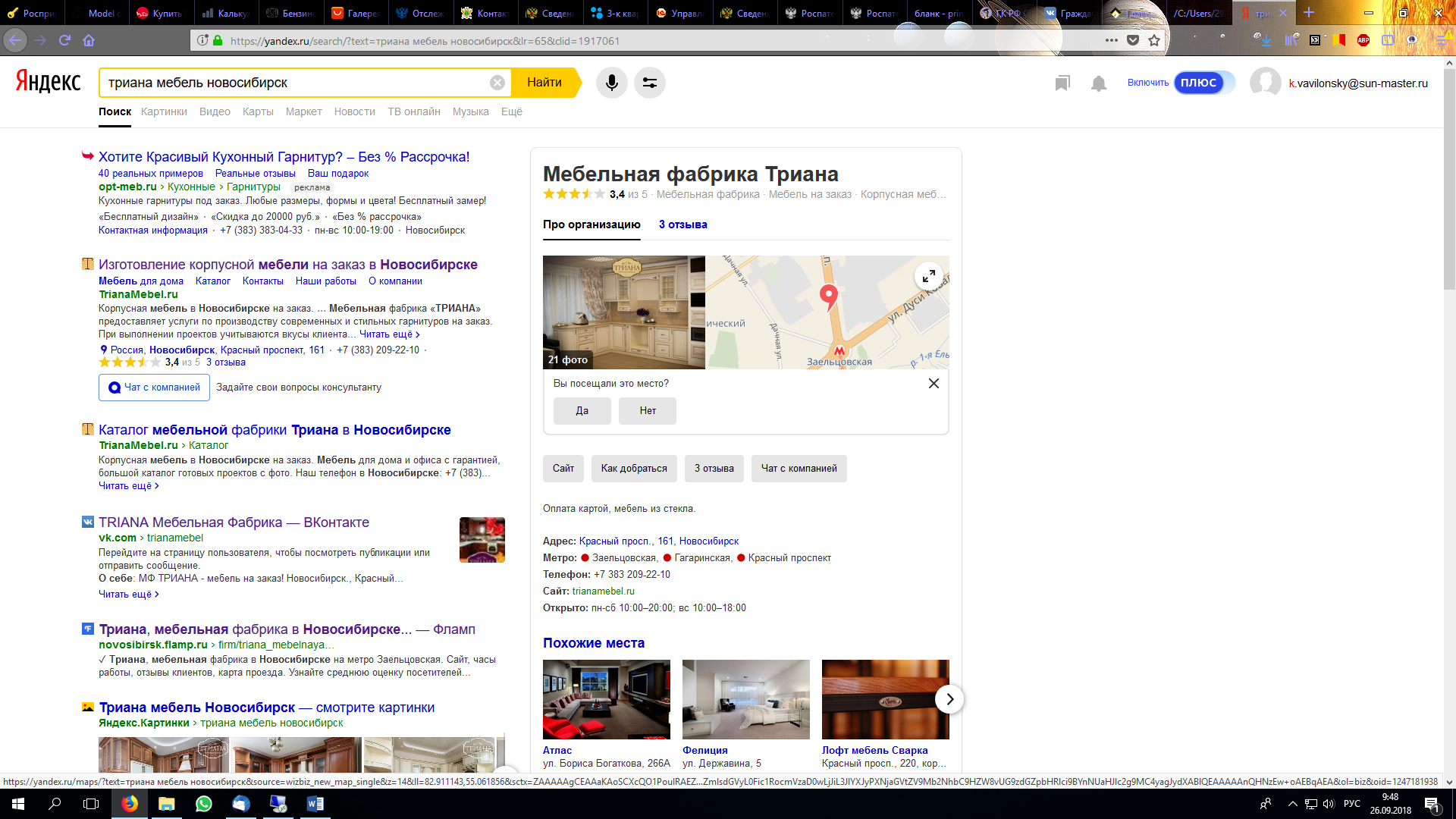Click 'Чат с компанией' button under search result
The height and width of the screenshot is (819, 1456).
pyautogui.click(x=154, y=388)
